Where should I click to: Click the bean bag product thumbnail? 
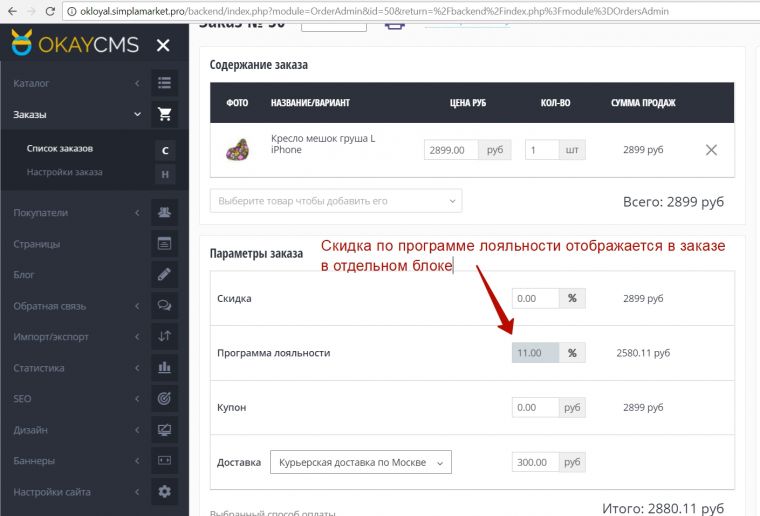[x=238, y=150]
